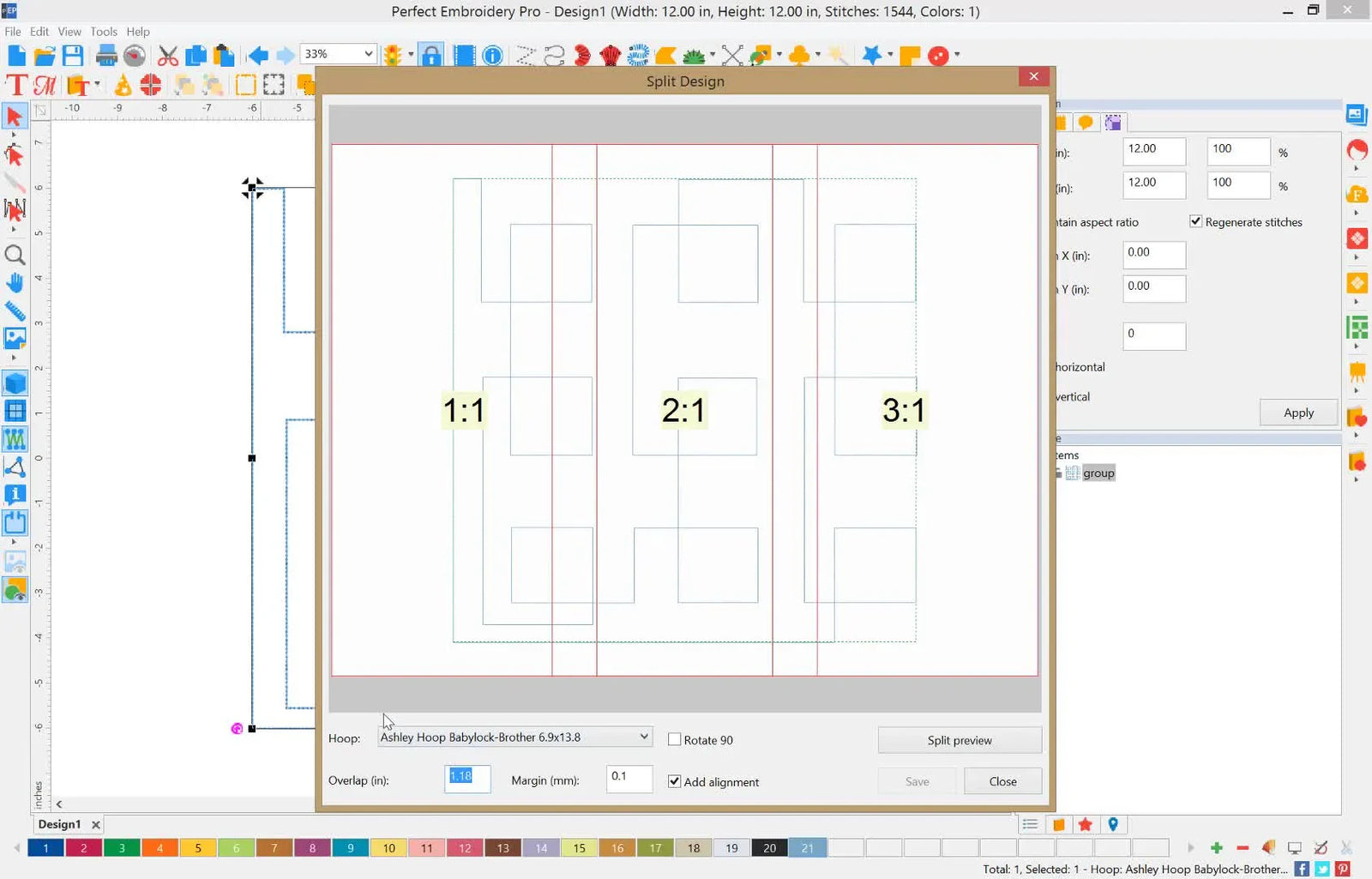This screenshot has width=1372, height=879.
Task: Uncheck the Add alignment checkbox
Action: [x=674, y=781]
